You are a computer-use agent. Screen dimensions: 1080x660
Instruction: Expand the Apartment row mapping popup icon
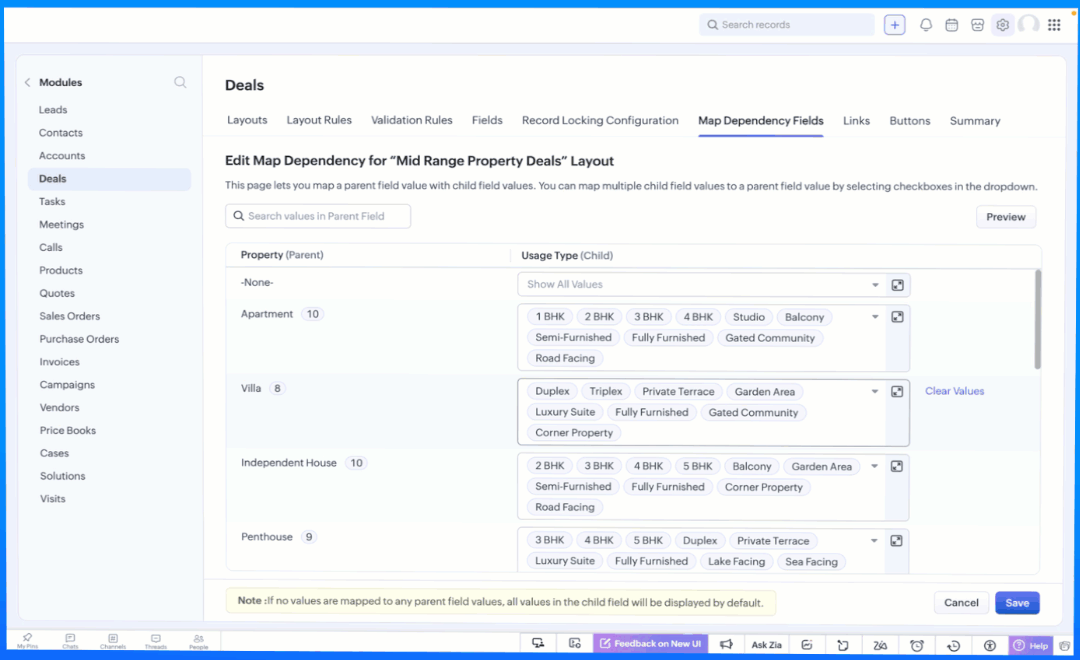click(897, 317)
